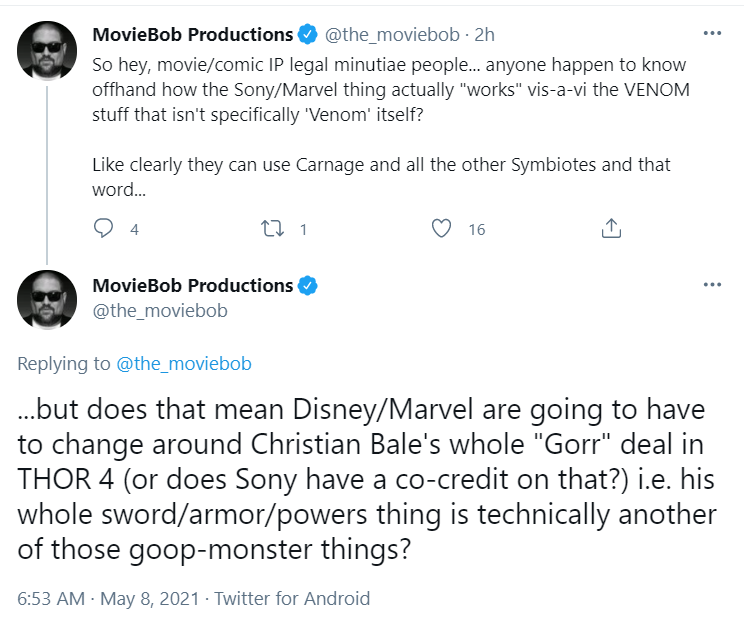Open the 6:53 AM · May 8, 2021 timestamp

click(108, 599)
